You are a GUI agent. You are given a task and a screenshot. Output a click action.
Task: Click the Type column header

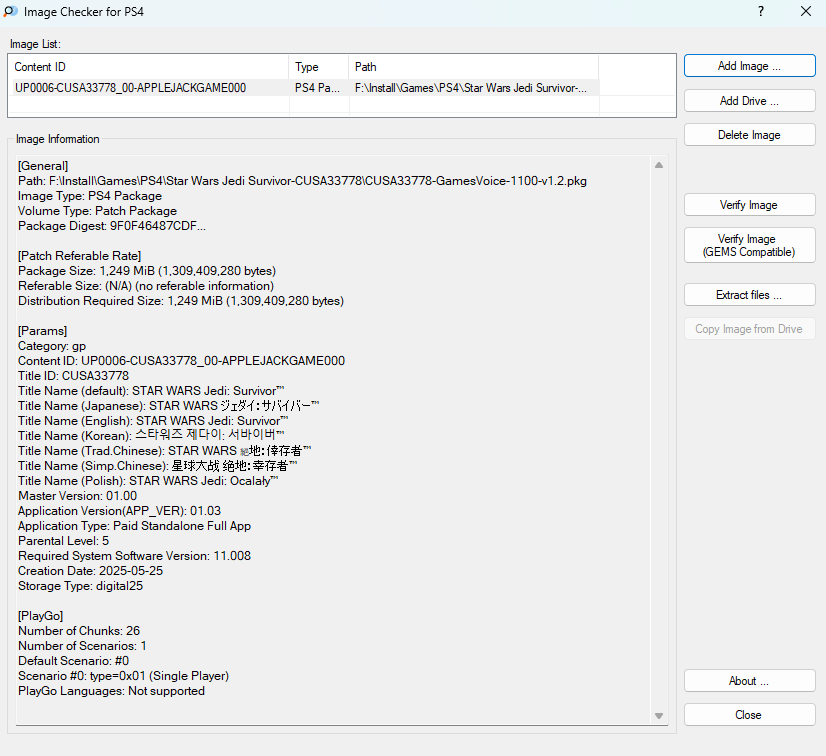pyautogui.click(x=318, y=67)
